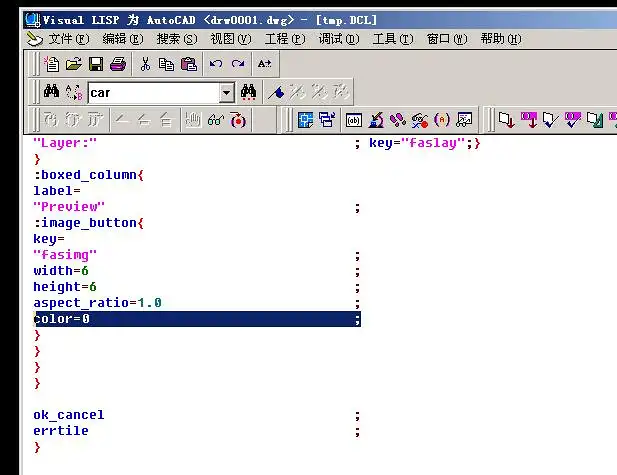Click the Visual LISP title bar icon
617x475 pixels.
(x=33, y=20)
